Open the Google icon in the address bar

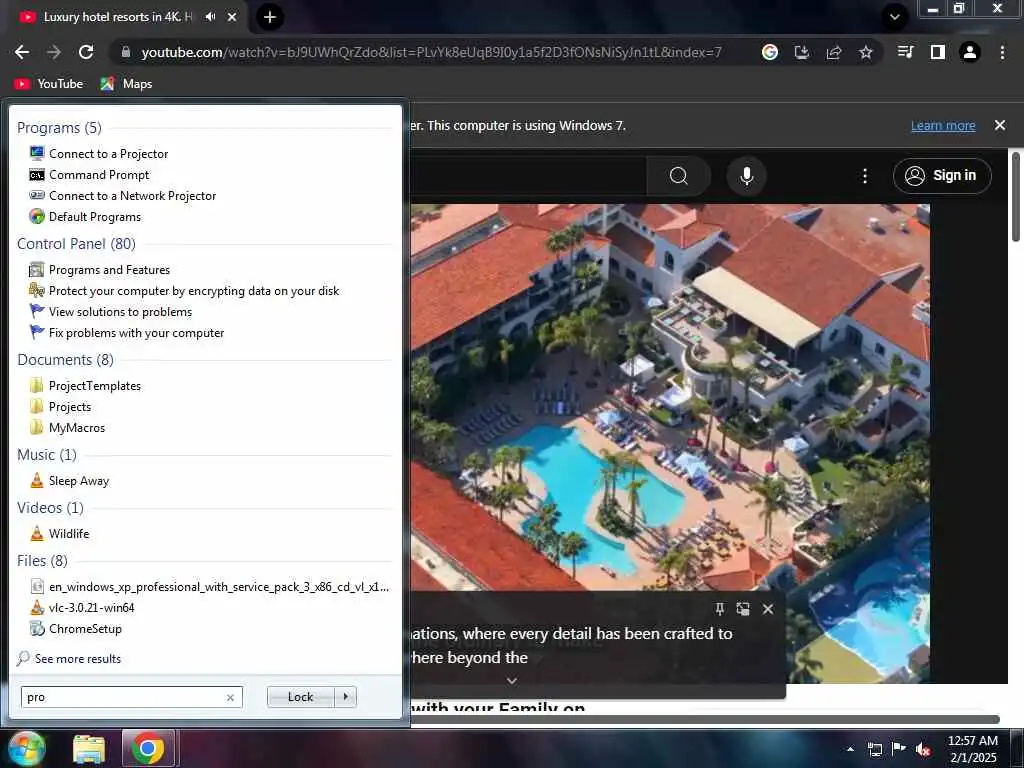pos(770,52)
